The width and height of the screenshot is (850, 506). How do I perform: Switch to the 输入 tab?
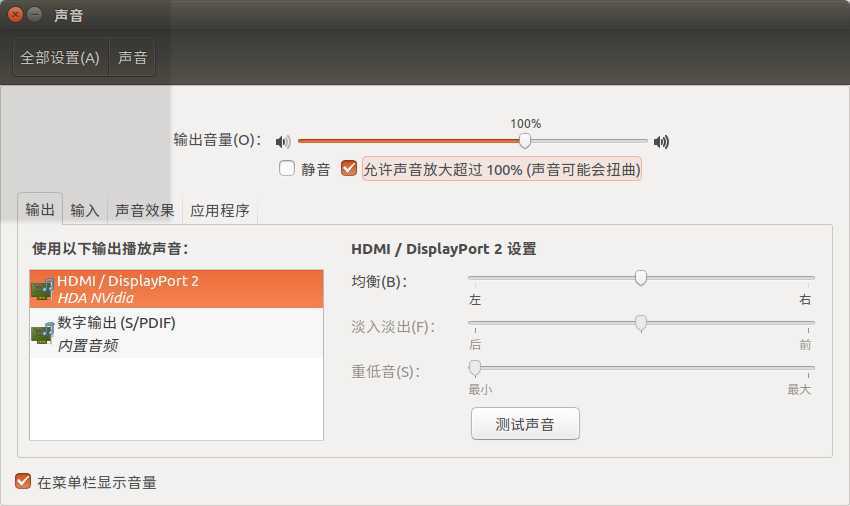point(85,210)
